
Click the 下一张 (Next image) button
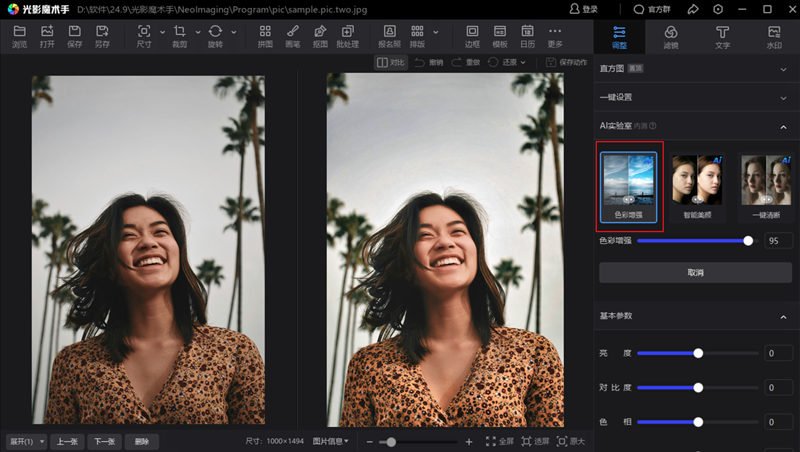click(104, 441)
